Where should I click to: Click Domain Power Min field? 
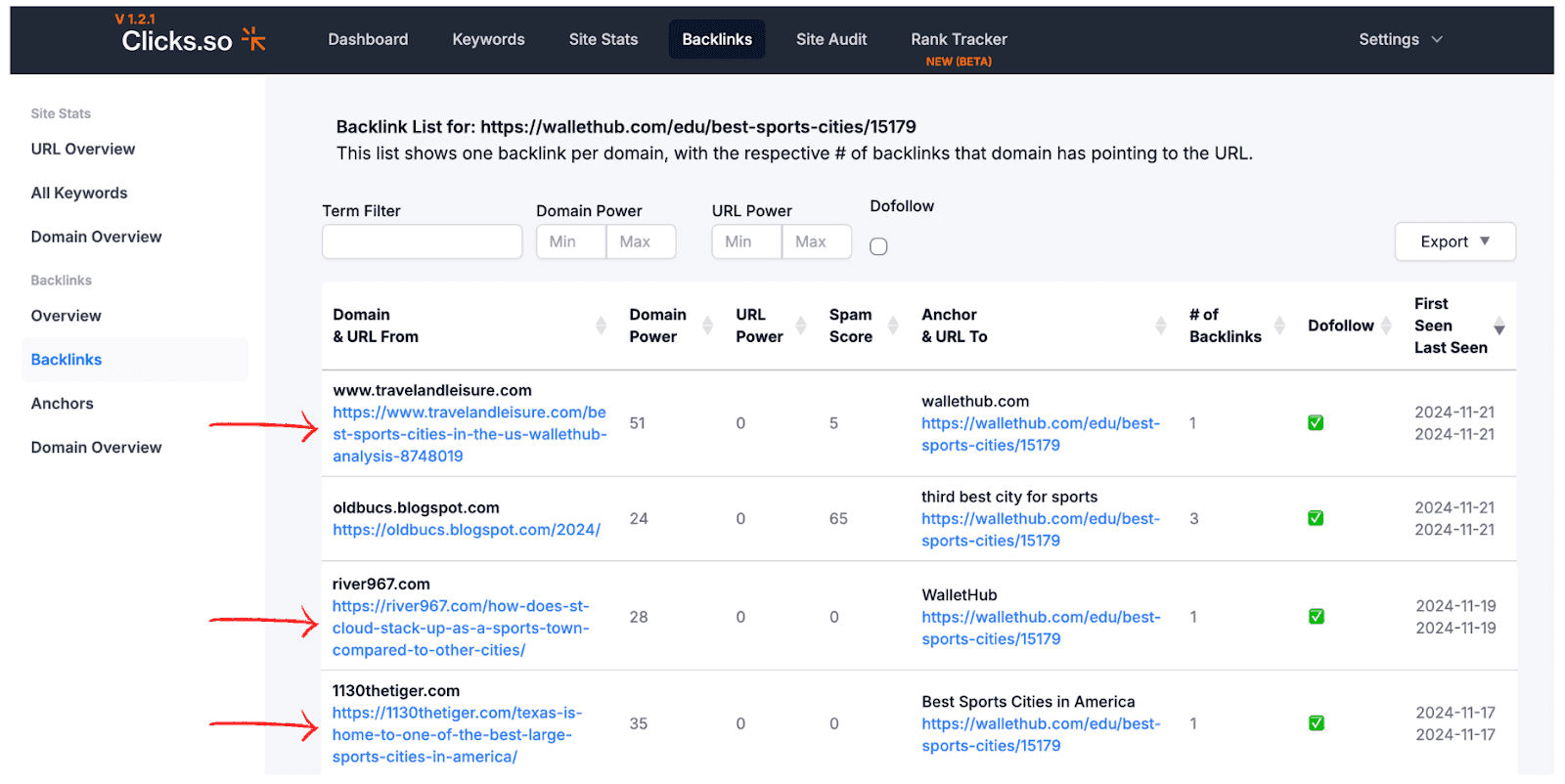[571, 241]
